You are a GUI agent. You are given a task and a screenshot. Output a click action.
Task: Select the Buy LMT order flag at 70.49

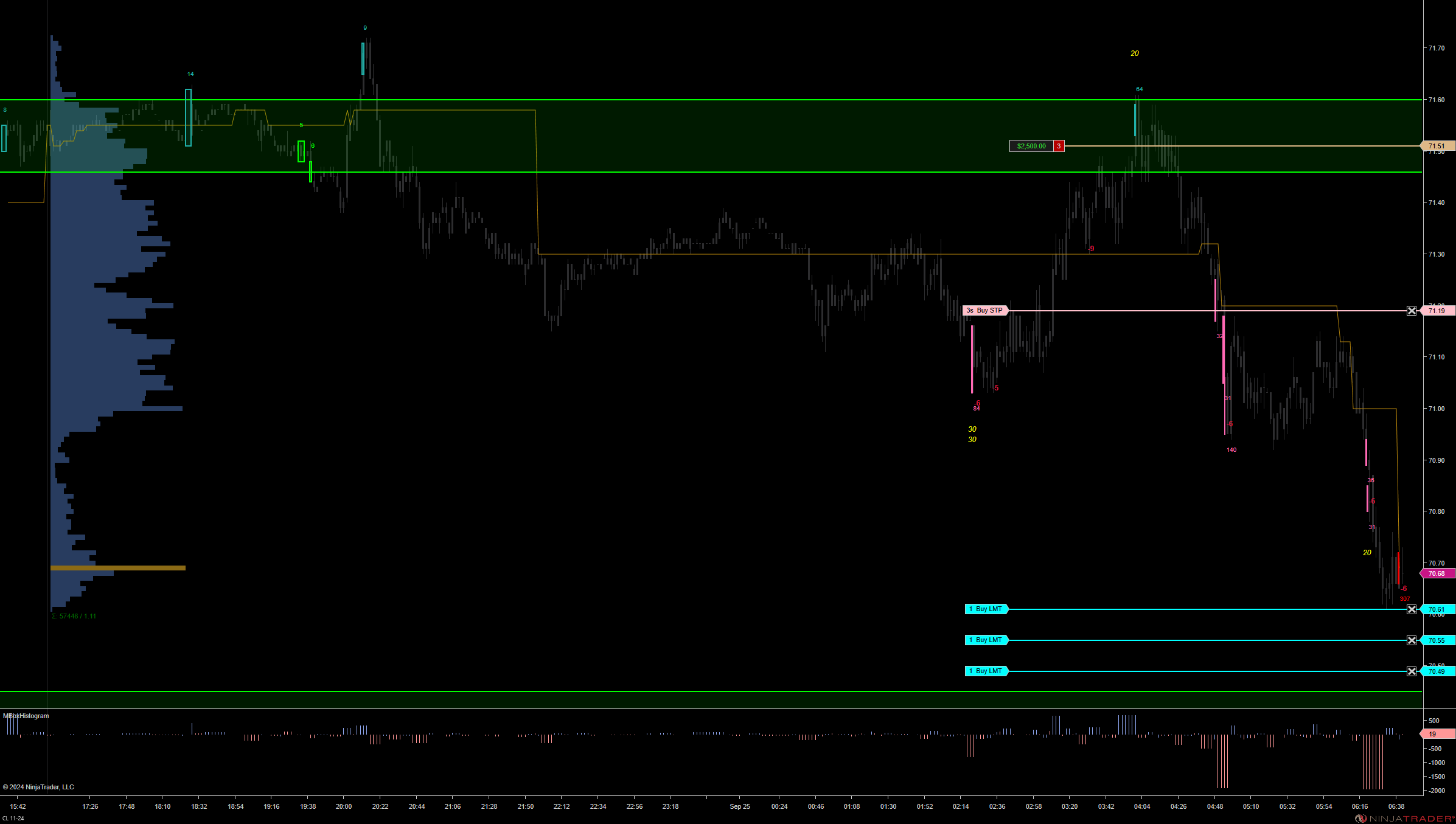click(x=986, y=671)
